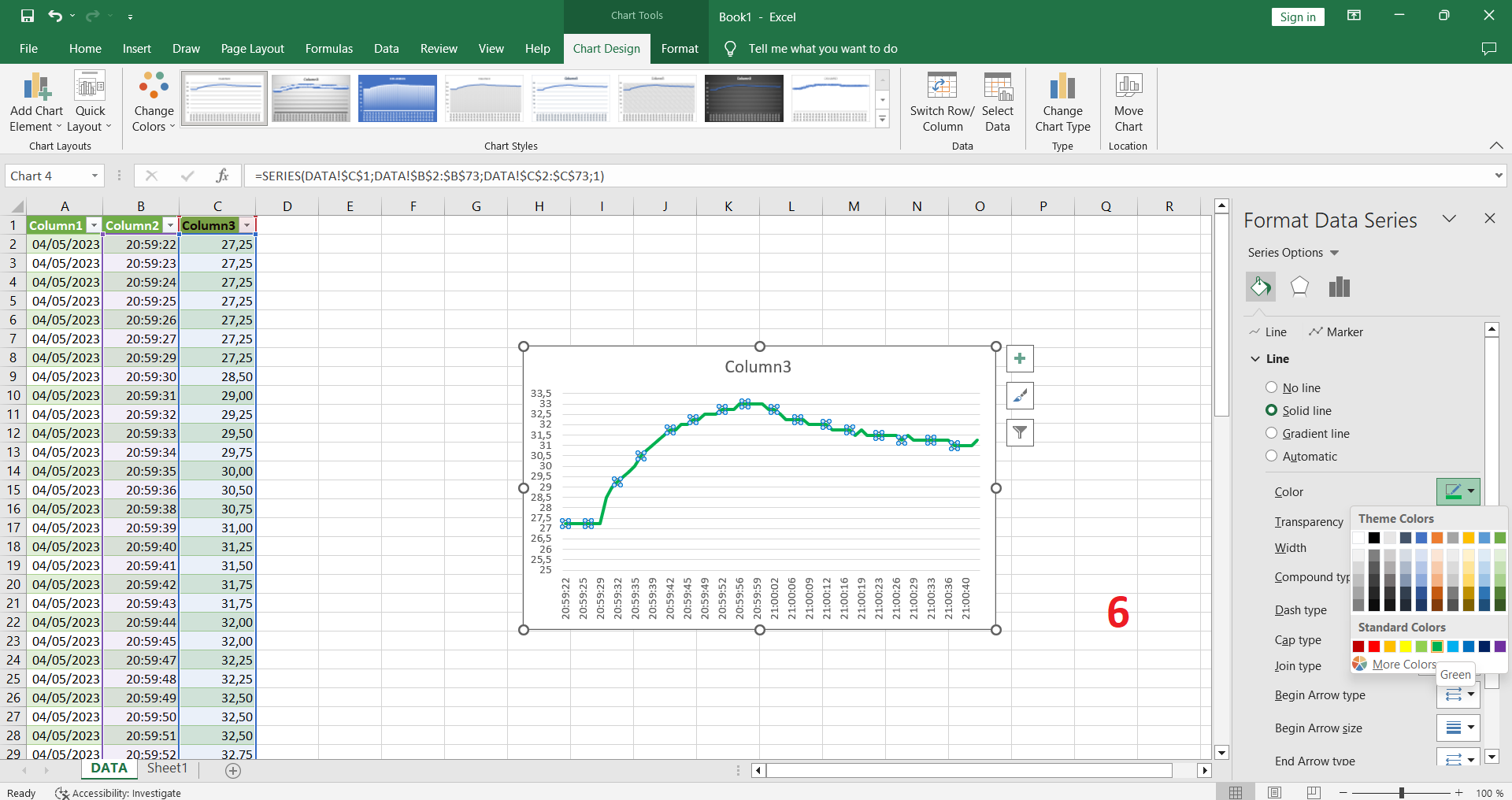Viewport: 1512px width, 800px height.
Task: Pick the green standard color swatch
Action: click(x=1436, y=646)
